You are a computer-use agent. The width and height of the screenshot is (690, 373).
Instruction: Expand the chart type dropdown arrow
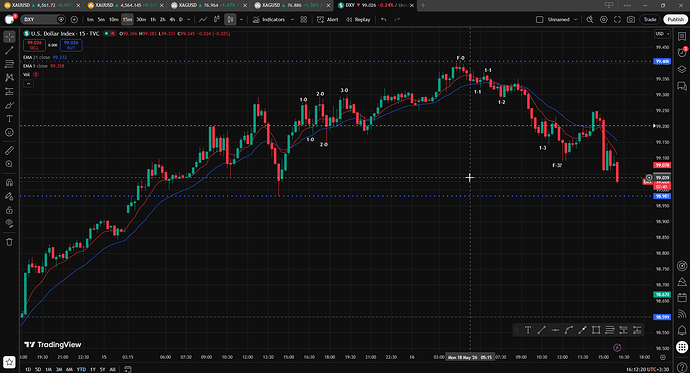pyautogui.click(x=241, y=19)
